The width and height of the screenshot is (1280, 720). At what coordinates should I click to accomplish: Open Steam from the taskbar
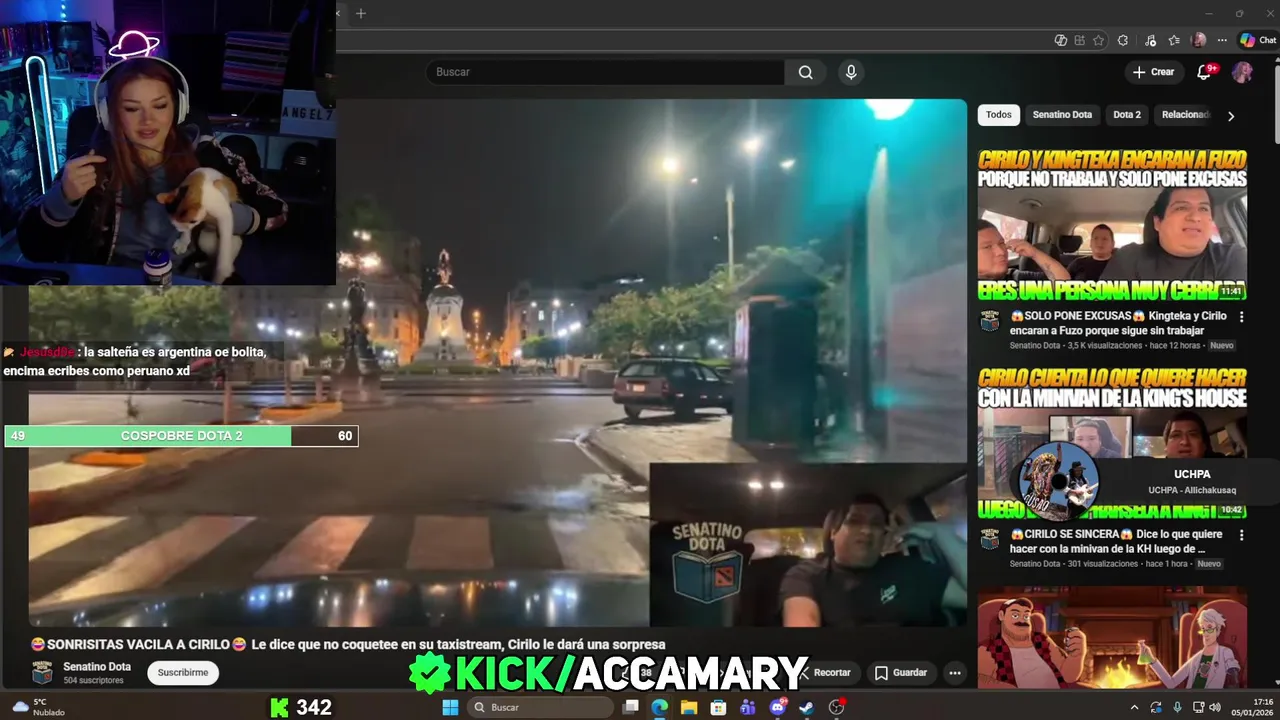pos(807,707)
